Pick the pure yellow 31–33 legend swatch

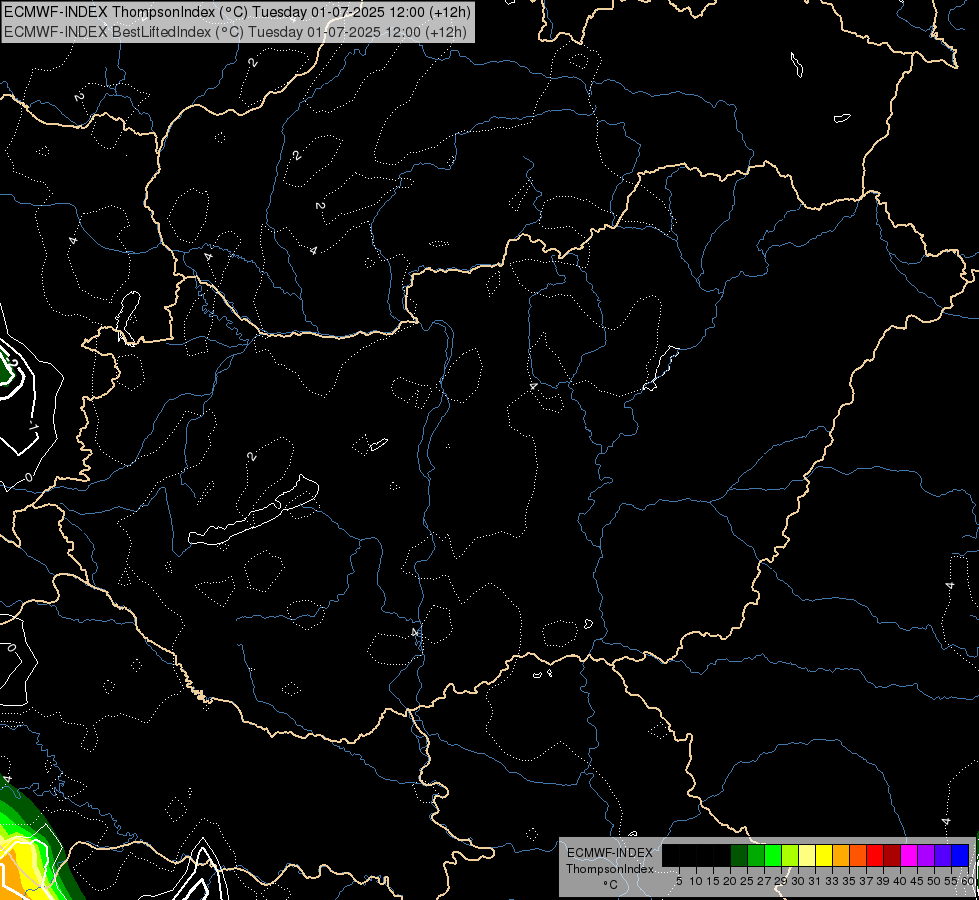tap(824, 855)
